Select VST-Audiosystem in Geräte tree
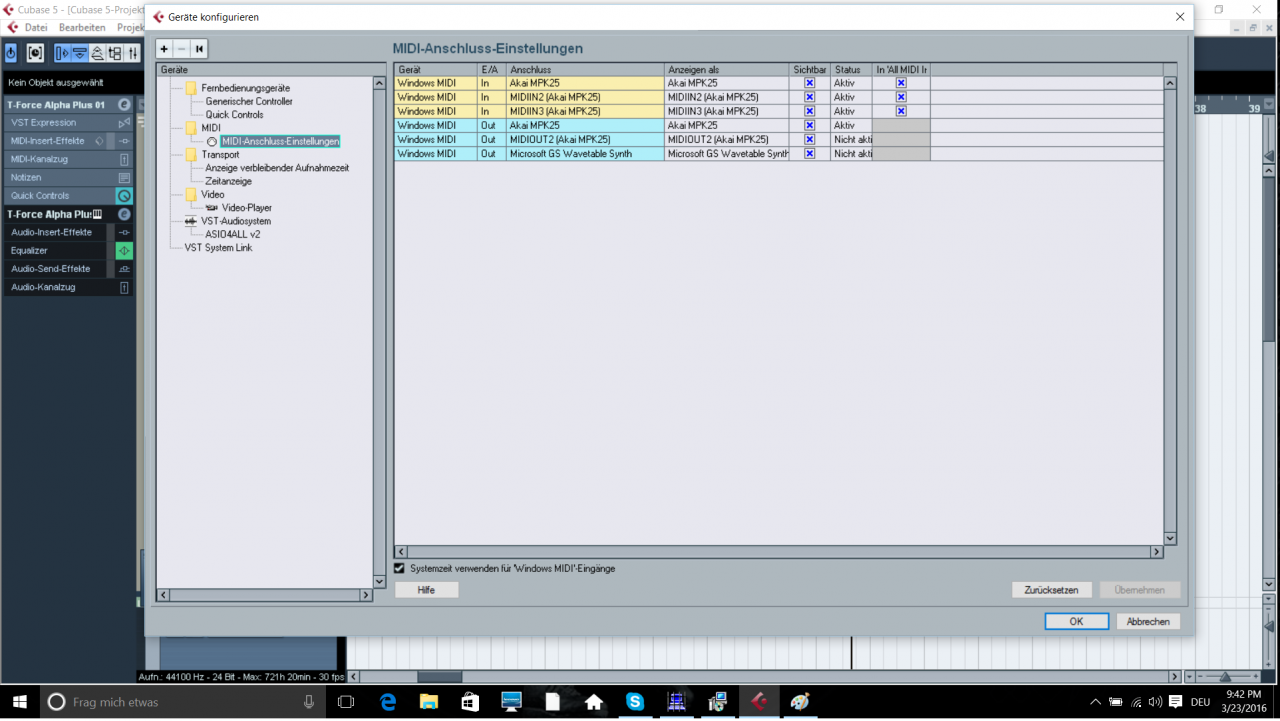Image resolution: width=1280 pixels, height=721 pixels. 236,221
